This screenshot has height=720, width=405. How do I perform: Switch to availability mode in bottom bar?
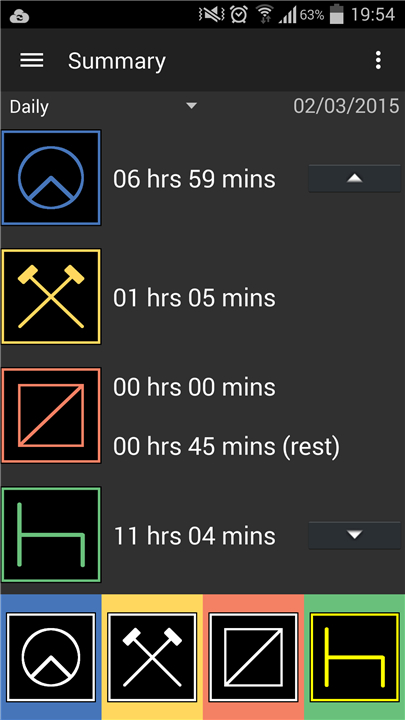click(x=253, y=657)
